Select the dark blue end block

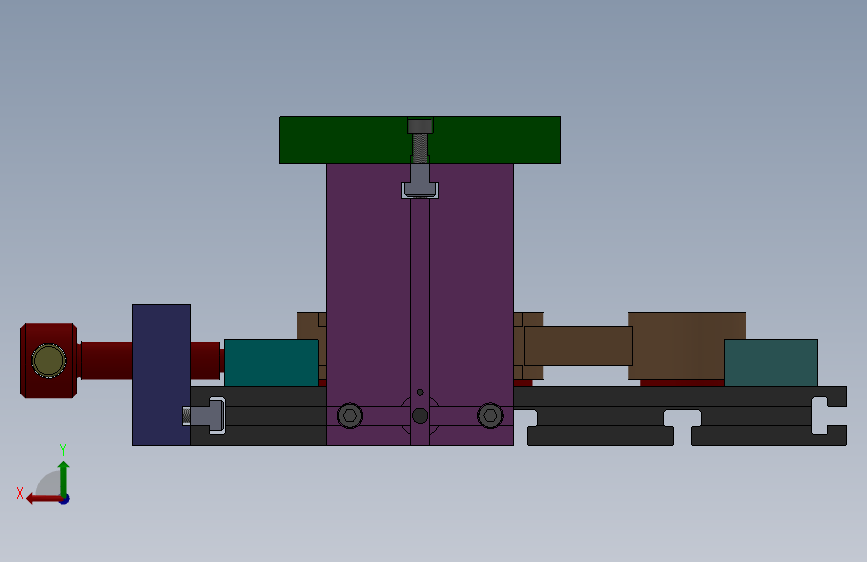tap(161, 374)
